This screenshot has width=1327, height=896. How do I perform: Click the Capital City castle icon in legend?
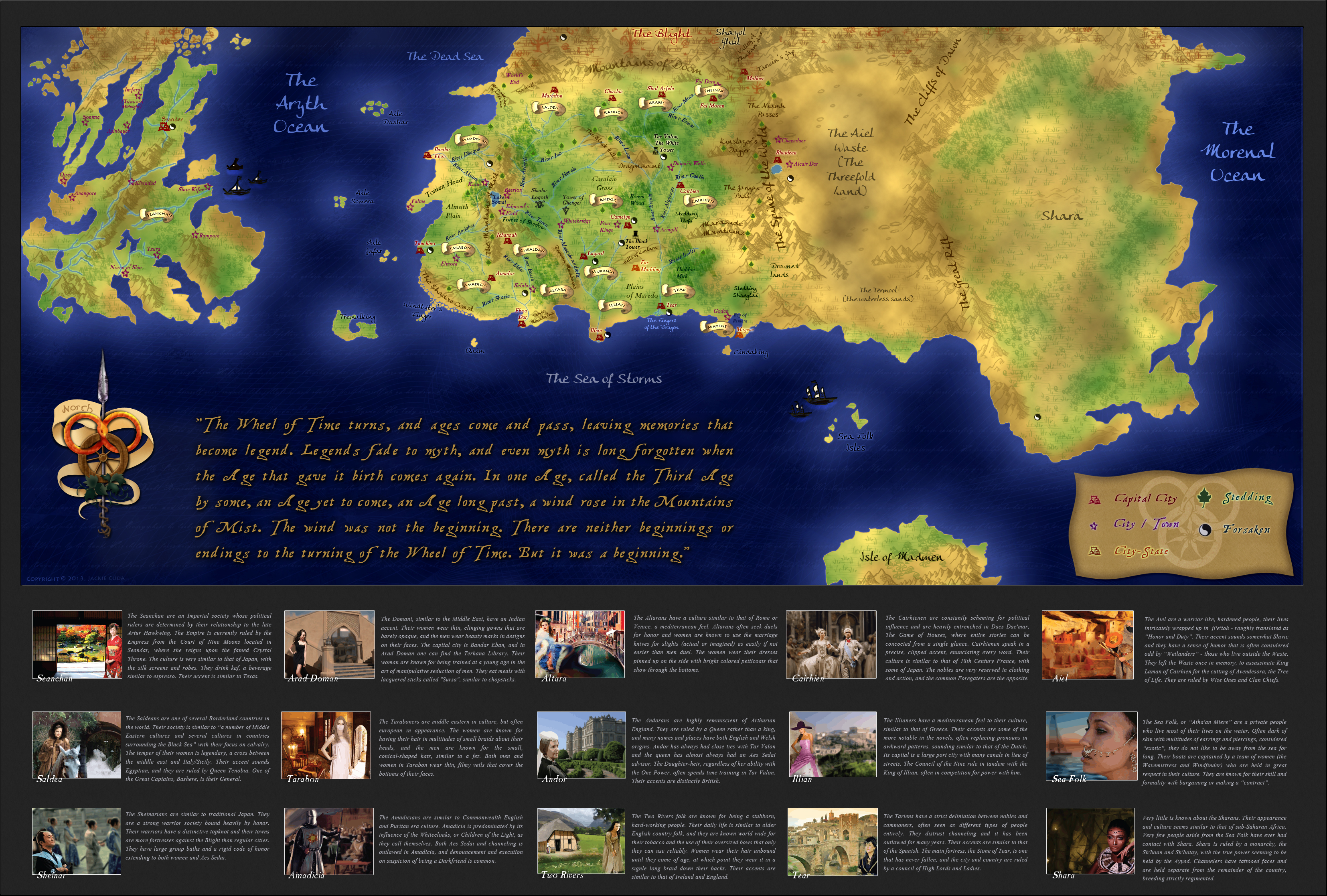click(x=1094, y=500)
